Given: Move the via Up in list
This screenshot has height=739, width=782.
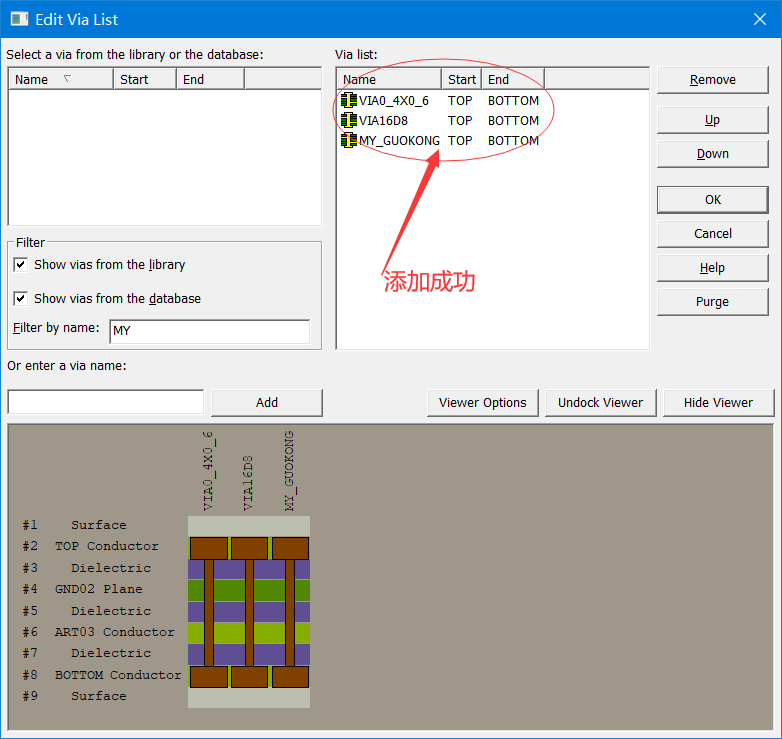Looking at the screenshot, I should click(x=712, y=120).
